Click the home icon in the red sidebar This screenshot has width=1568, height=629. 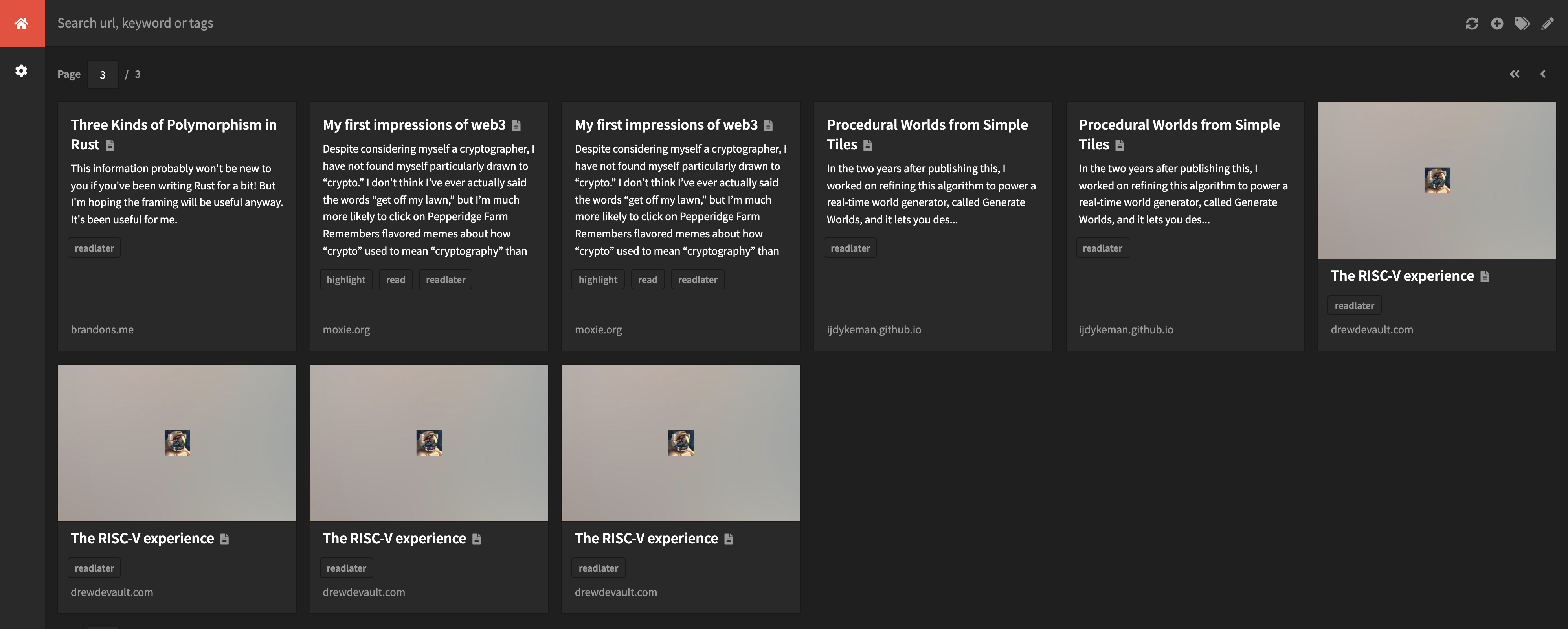[22, 23]
